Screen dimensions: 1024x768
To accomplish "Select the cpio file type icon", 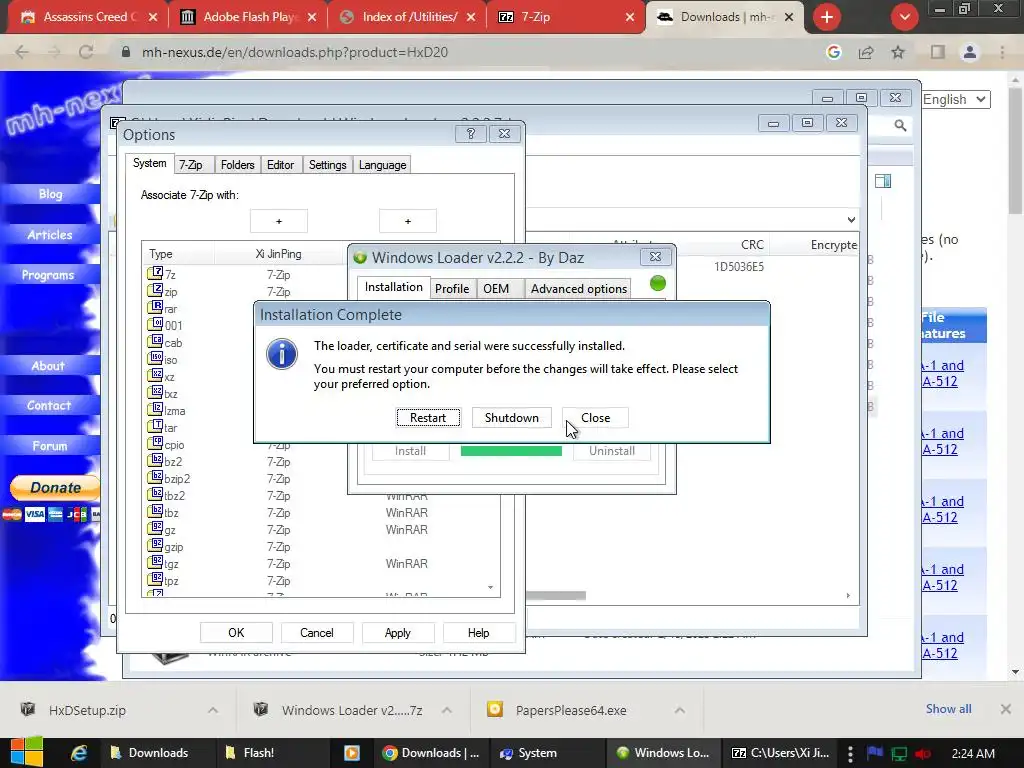I will (155, 443).
